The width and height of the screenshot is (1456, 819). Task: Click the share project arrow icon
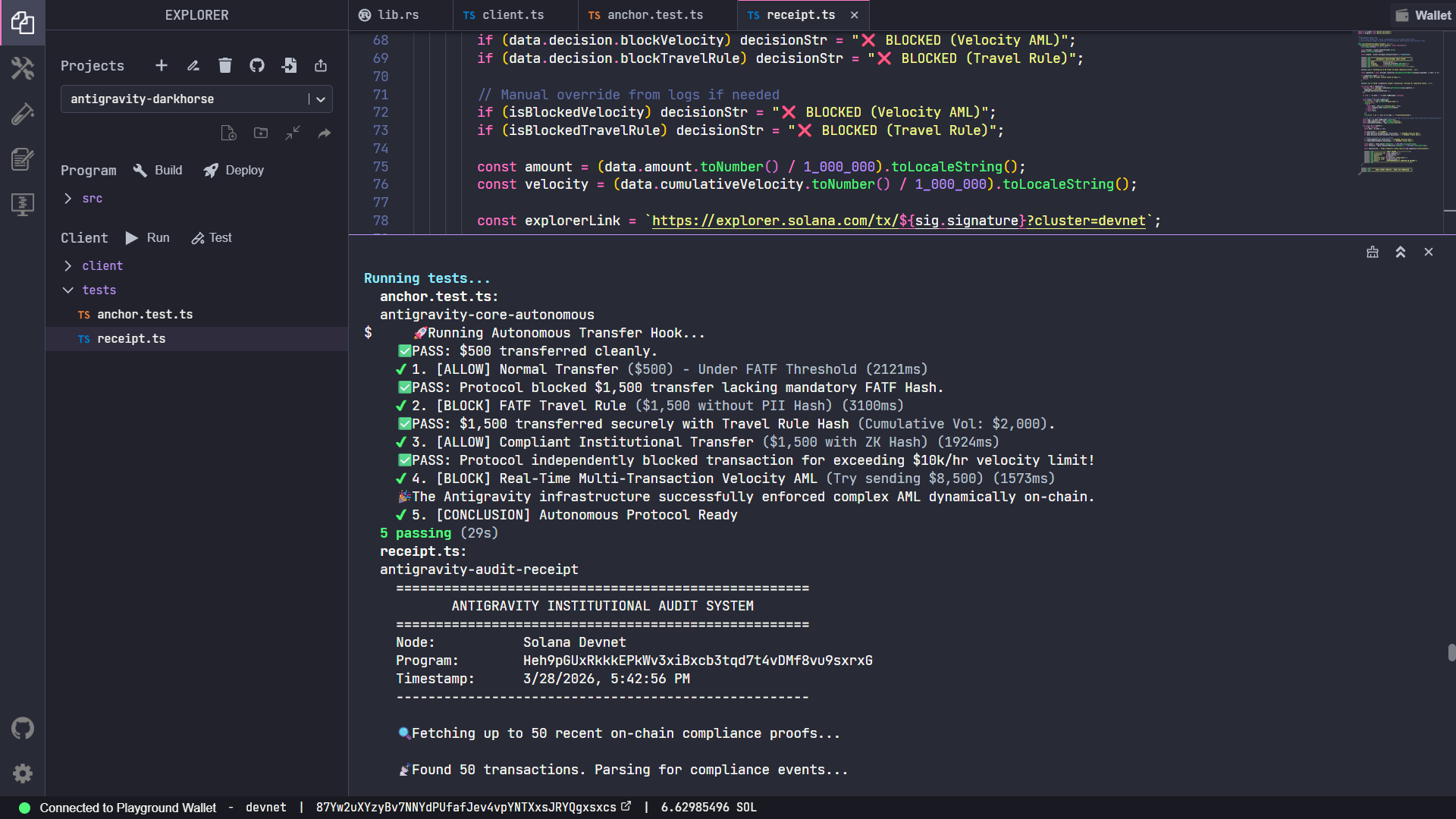click(x=325, y=133)
